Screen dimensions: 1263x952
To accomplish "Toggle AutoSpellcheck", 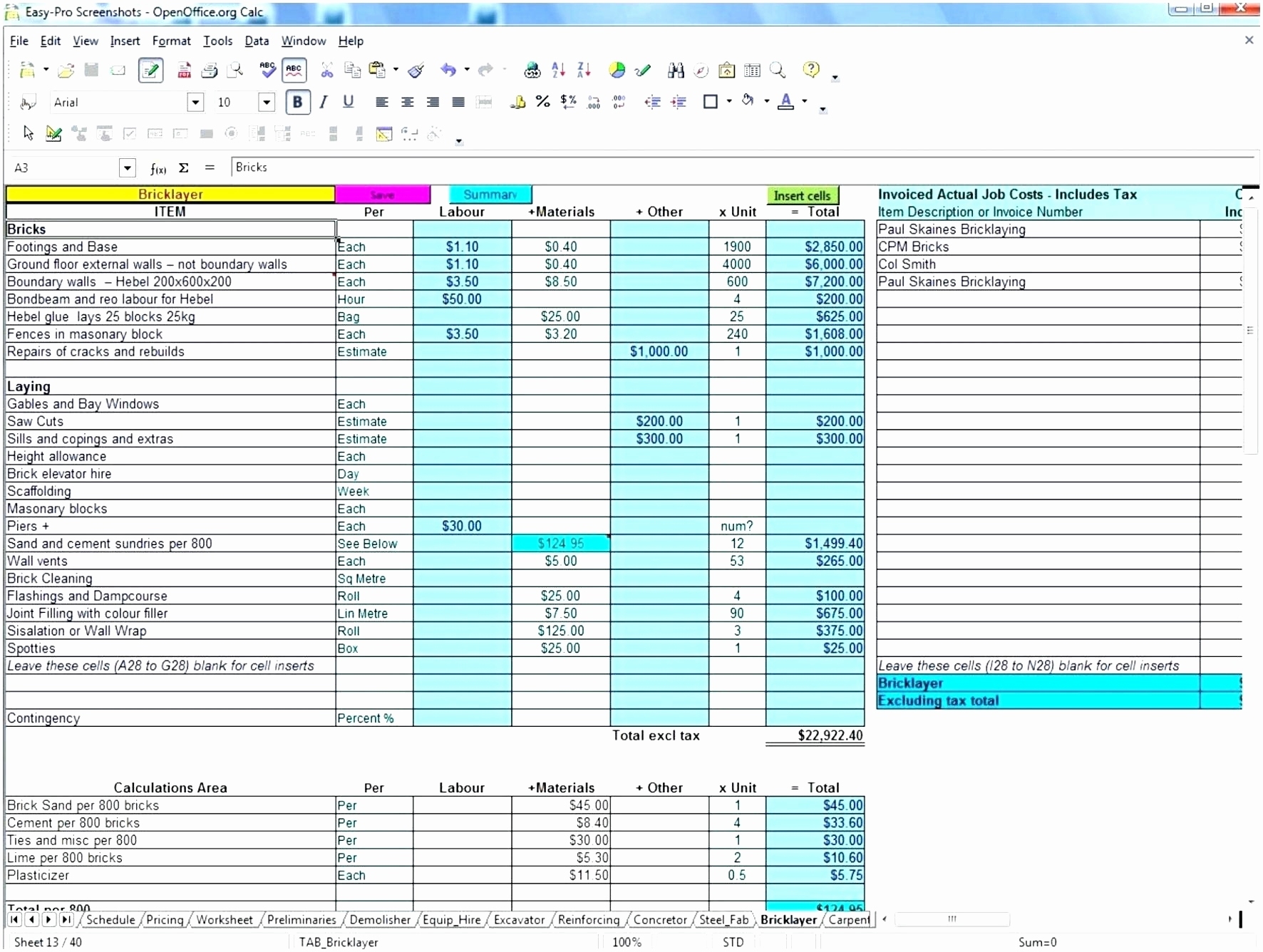I will (294, 71).
